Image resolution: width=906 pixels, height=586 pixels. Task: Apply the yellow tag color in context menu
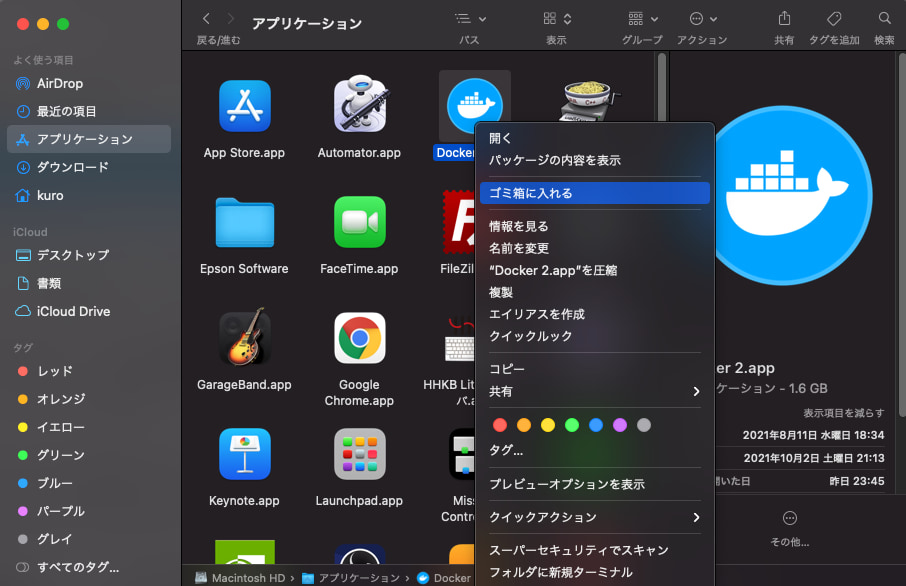(548, 425)
